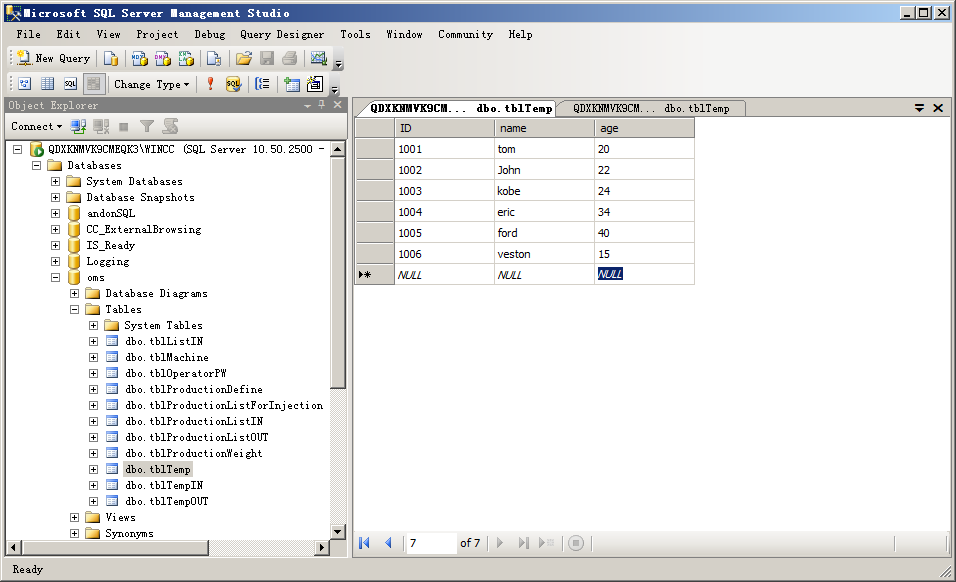Open the File menu
This screenshot has height=582, width=956.
pyautogui.click(x=29, y=35)
